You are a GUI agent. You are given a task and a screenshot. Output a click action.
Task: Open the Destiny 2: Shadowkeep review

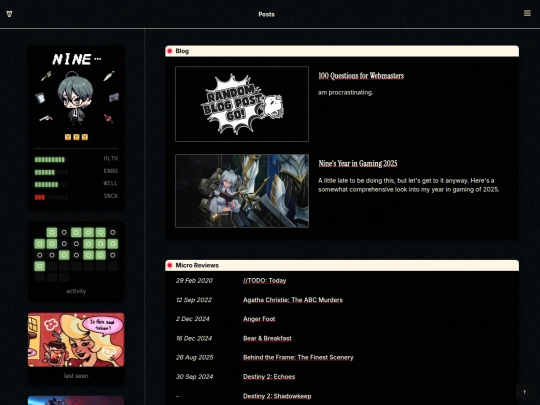pyautogui.click(x=277, y=396)
